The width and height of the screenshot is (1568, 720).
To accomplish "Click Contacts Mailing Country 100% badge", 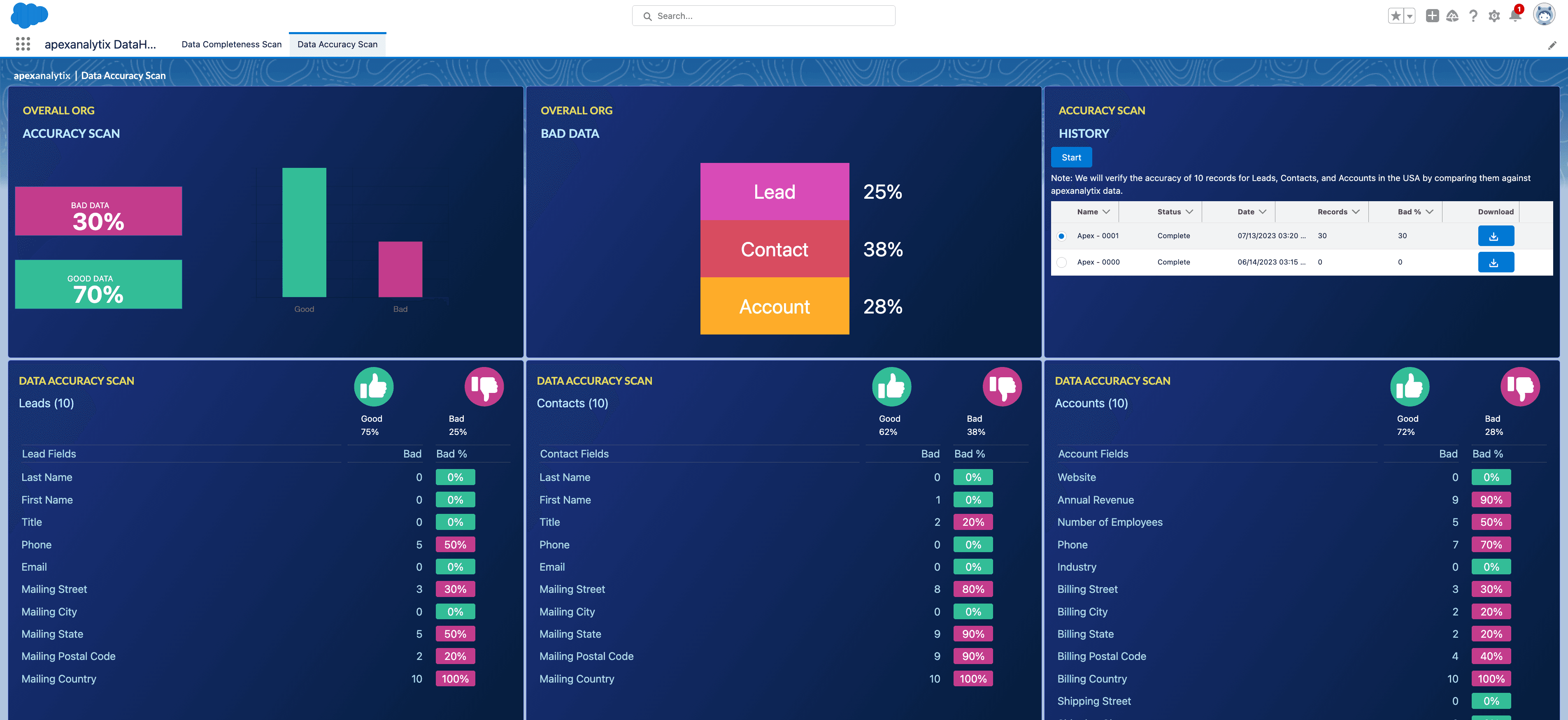I will point(973,678).
